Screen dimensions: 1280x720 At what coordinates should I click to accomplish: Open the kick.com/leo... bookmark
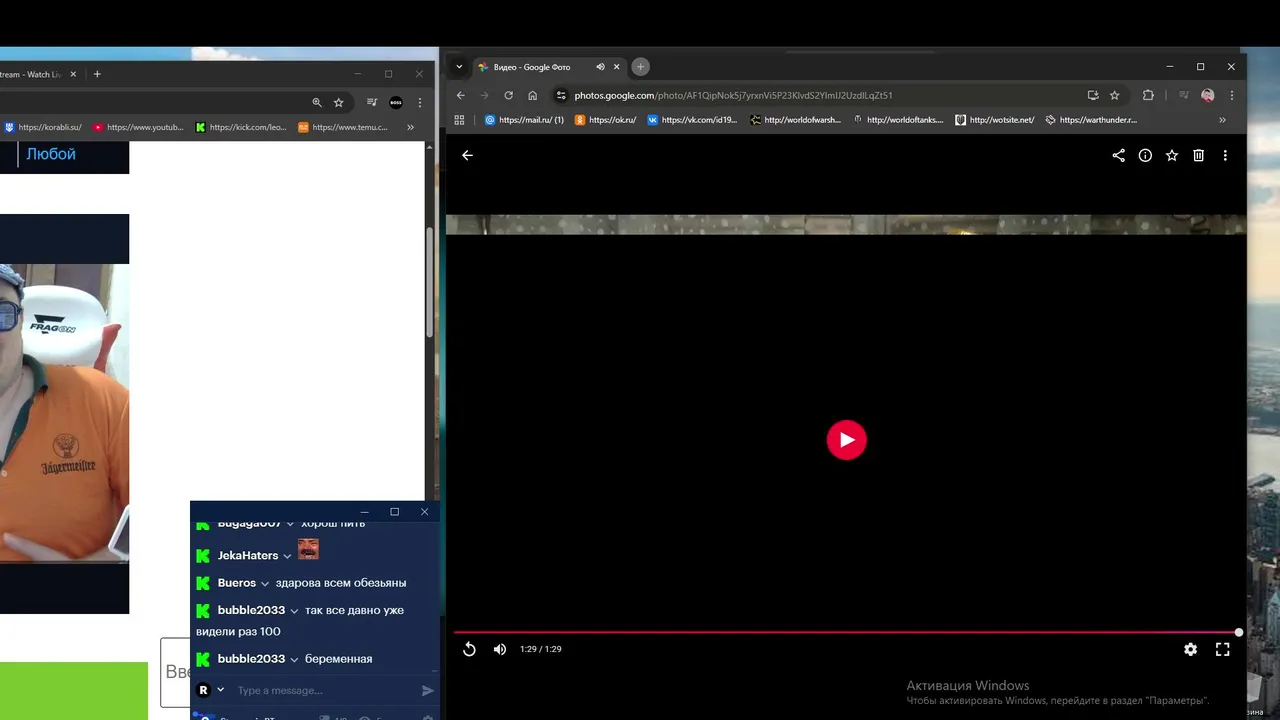coord(241,127)
